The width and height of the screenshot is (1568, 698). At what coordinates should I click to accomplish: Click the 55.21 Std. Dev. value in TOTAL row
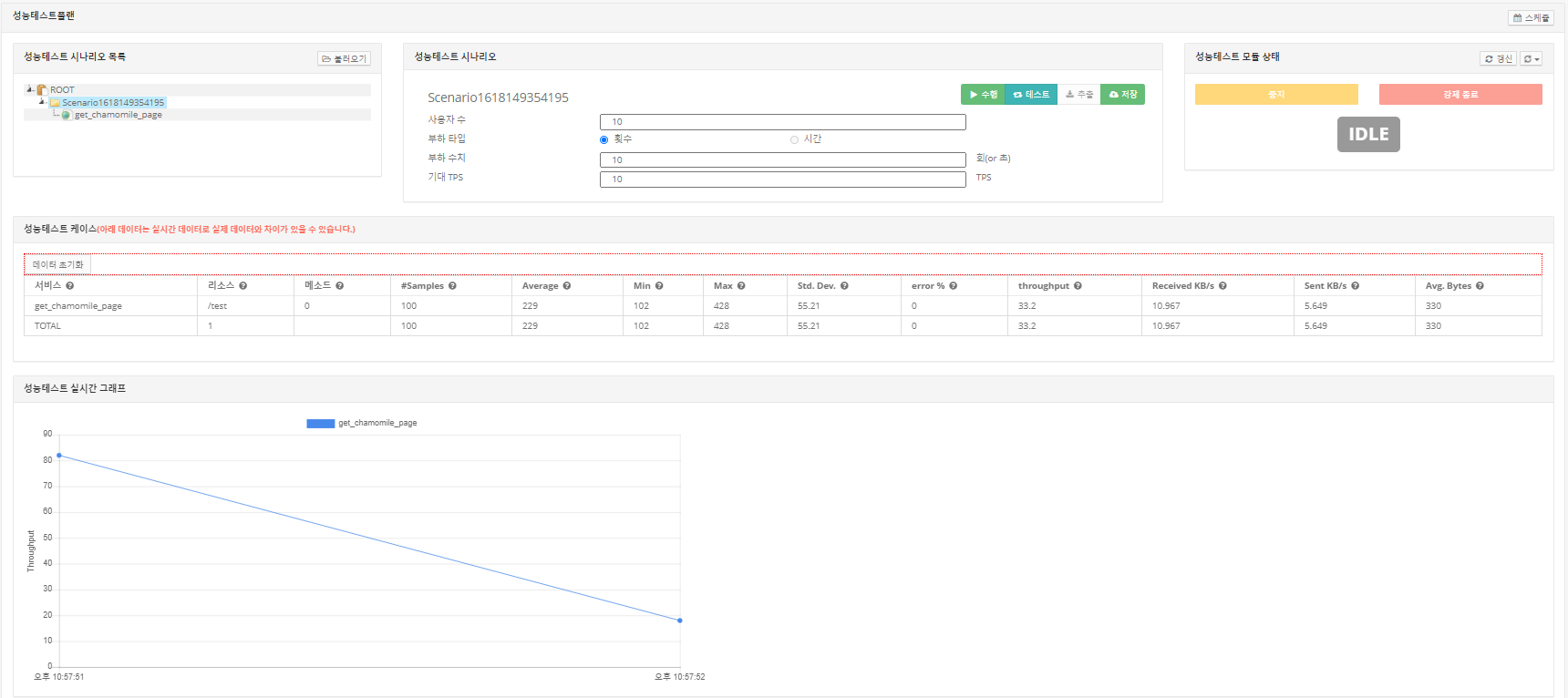point(809,326)
